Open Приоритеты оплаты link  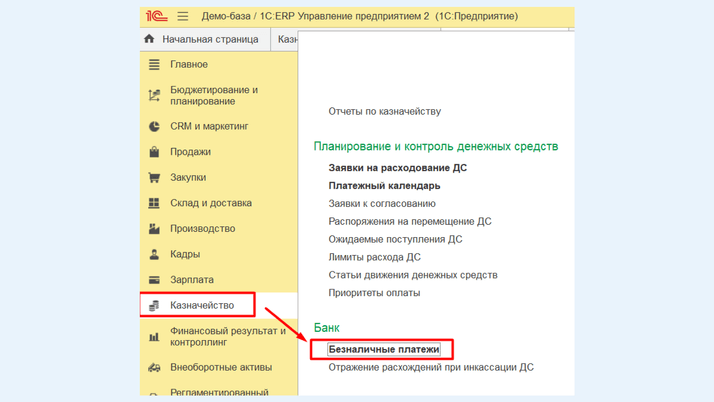[374, 293]
